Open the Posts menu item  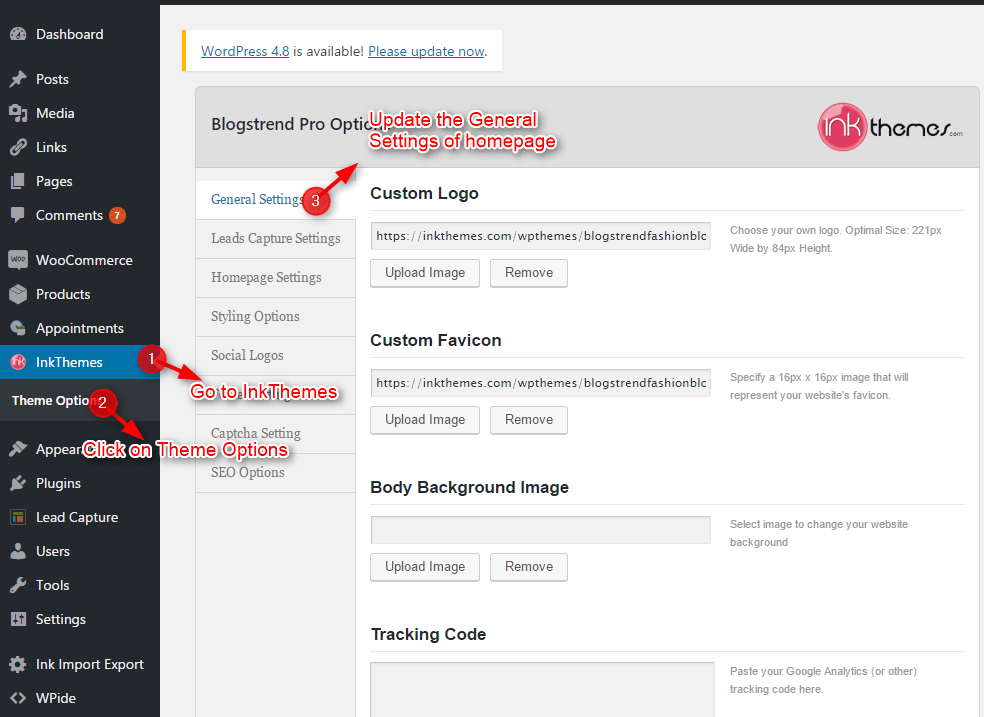[80, 79]
